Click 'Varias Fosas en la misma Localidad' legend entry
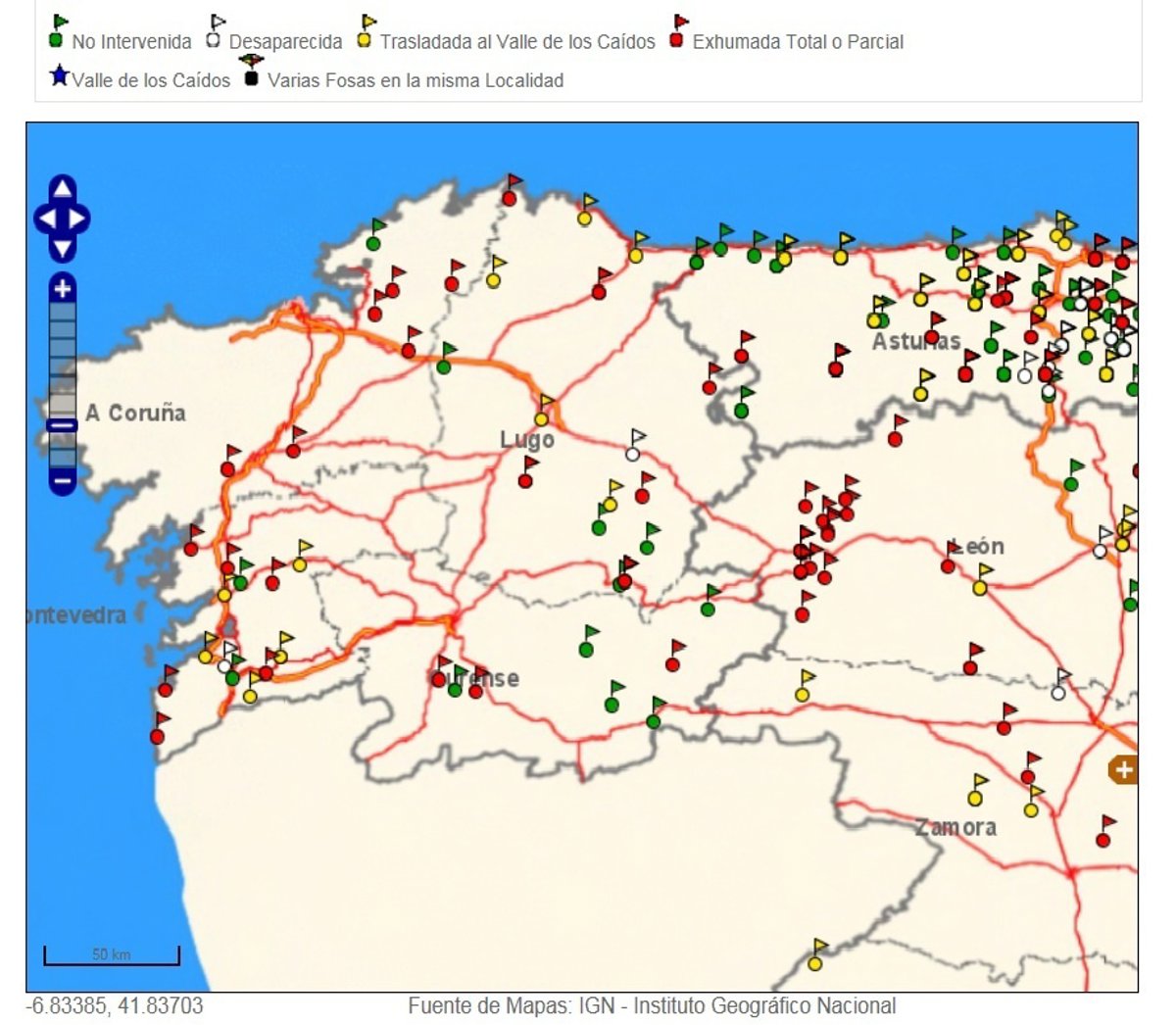The image size is (1176, 1025). (x=415, y=80)
